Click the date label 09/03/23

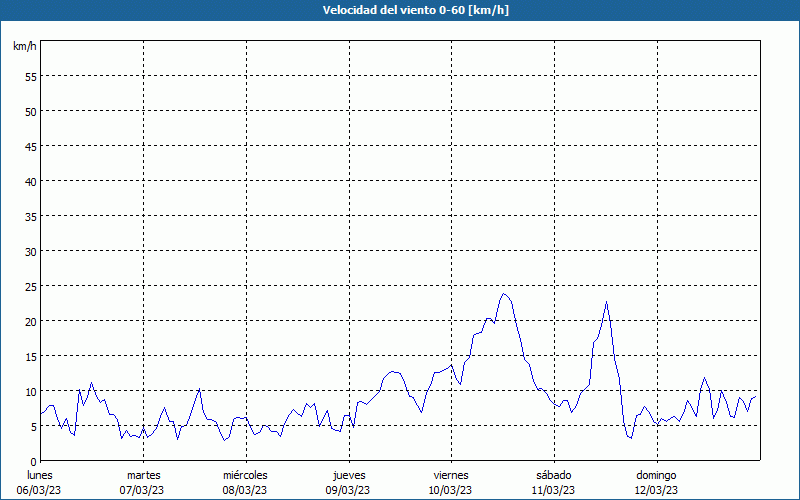[348, 490]
